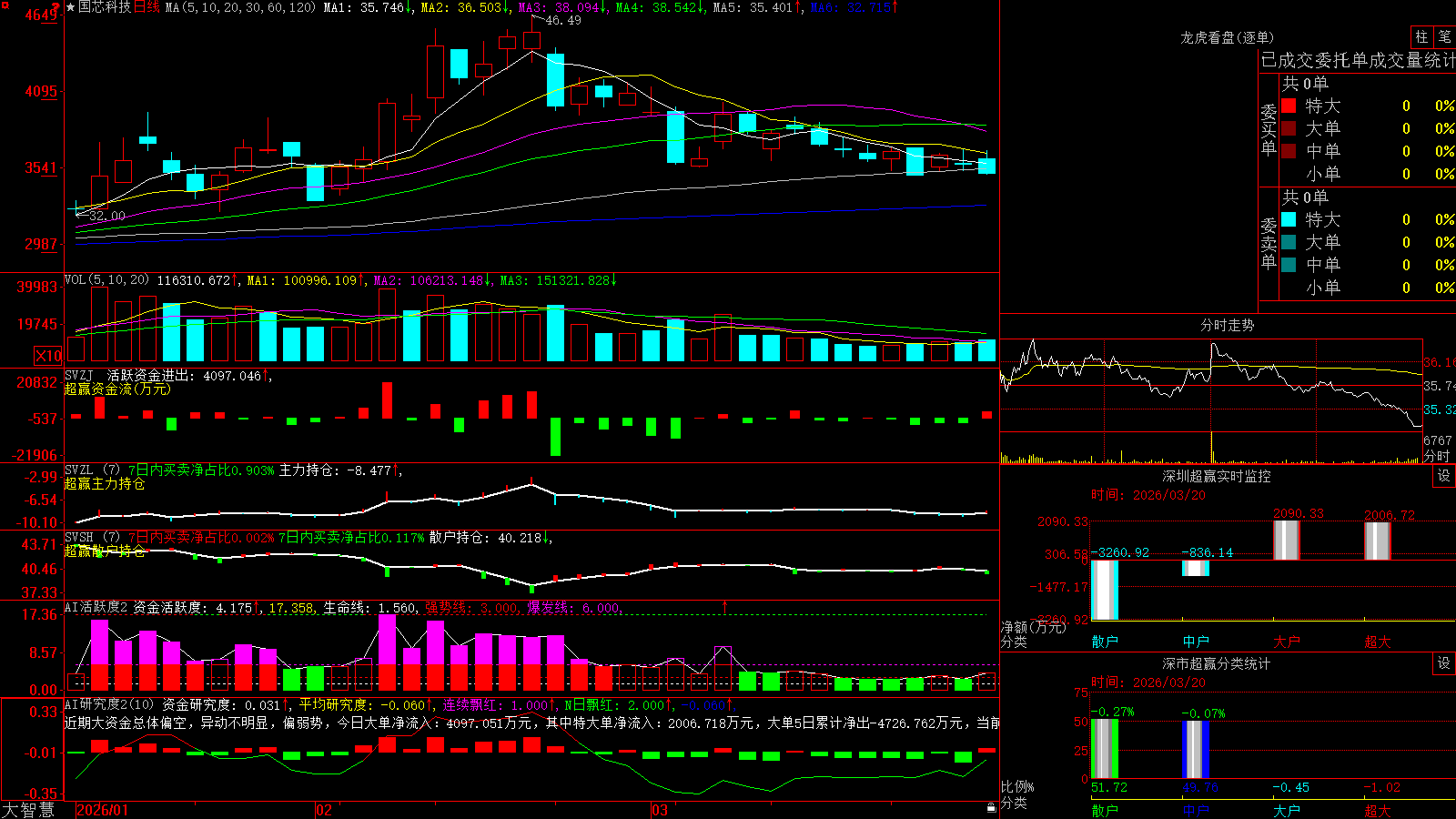Click the dark red 中单 buy-order swatch

[1289, 151]
